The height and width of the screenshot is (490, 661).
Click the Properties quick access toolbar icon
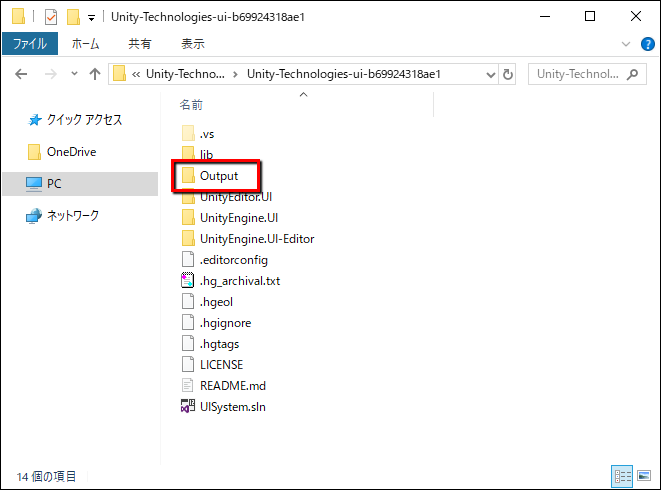pos(51,17)
